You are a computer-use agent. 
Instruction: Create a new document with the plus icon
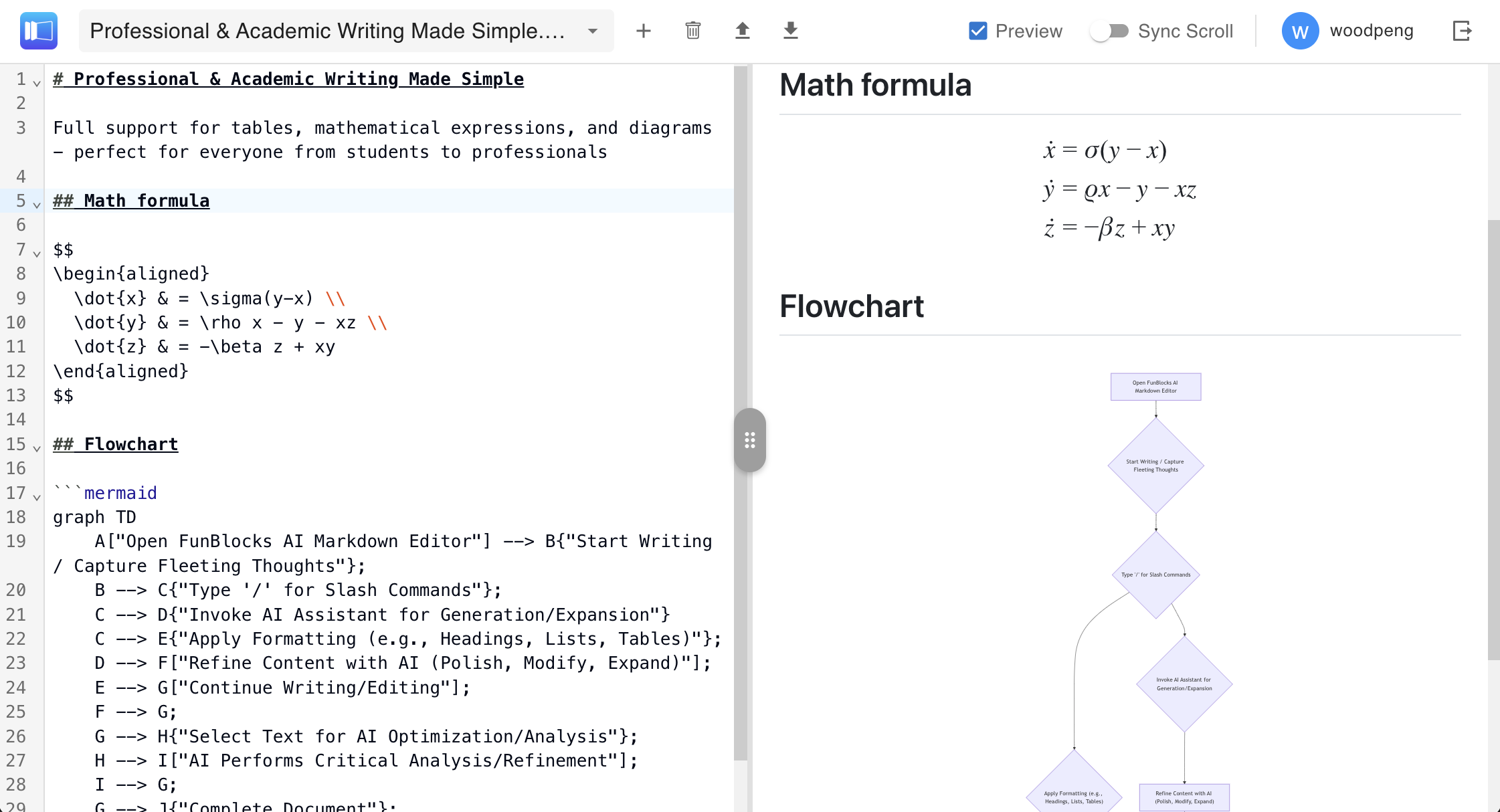(x=643, y=31)
